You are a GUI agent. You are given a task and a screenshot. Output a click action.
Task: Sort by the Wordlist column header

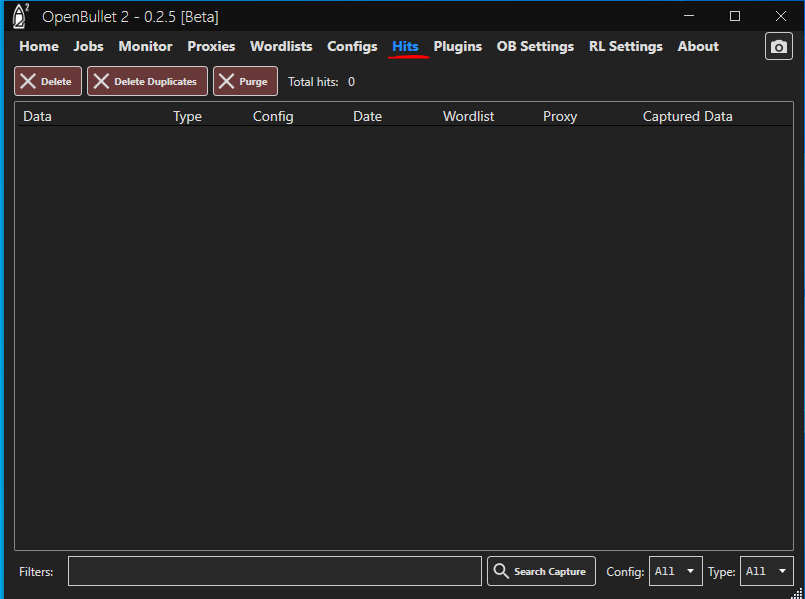(x=469, y=117)
